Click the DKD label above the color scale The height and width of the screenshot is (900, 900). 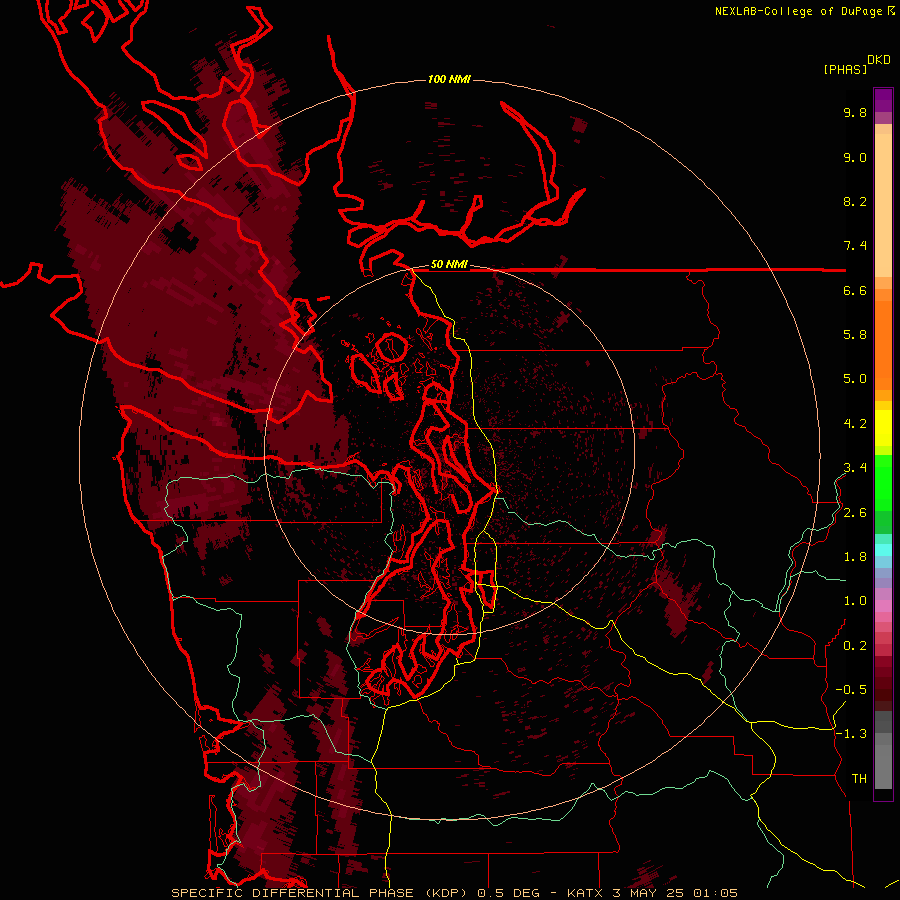(879, 60)
